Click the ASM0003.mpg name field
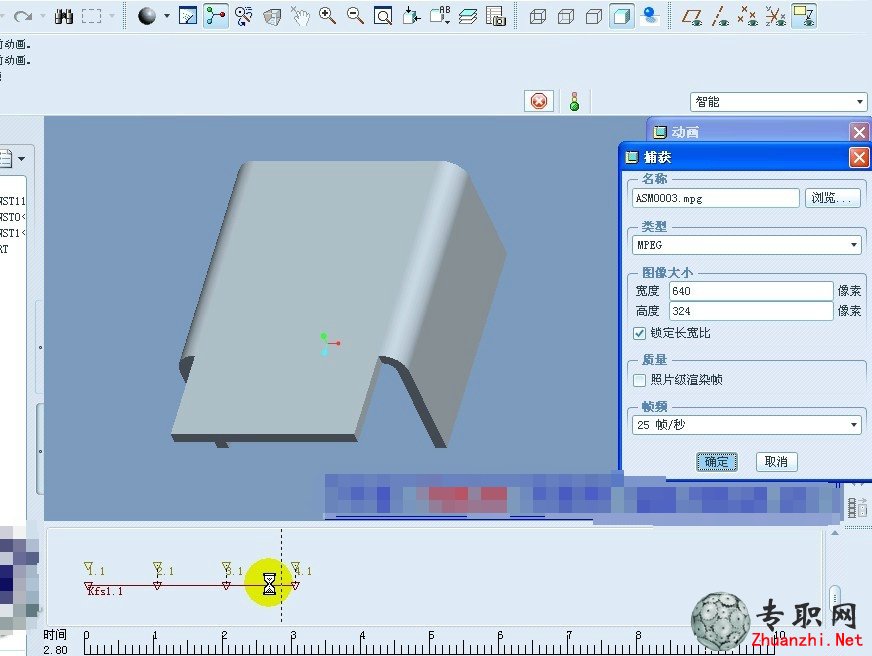This screenshot has width=872, height=656. [x=715, y=198]
